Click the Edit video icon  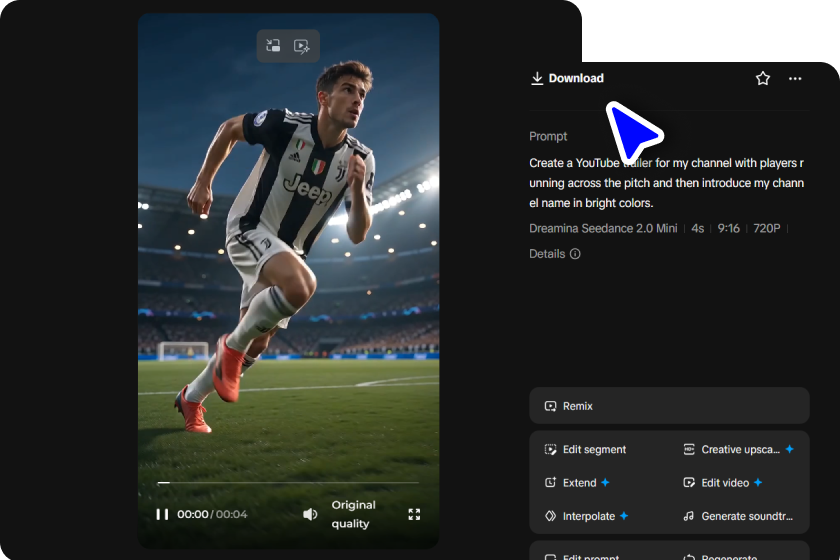[689, 483]
